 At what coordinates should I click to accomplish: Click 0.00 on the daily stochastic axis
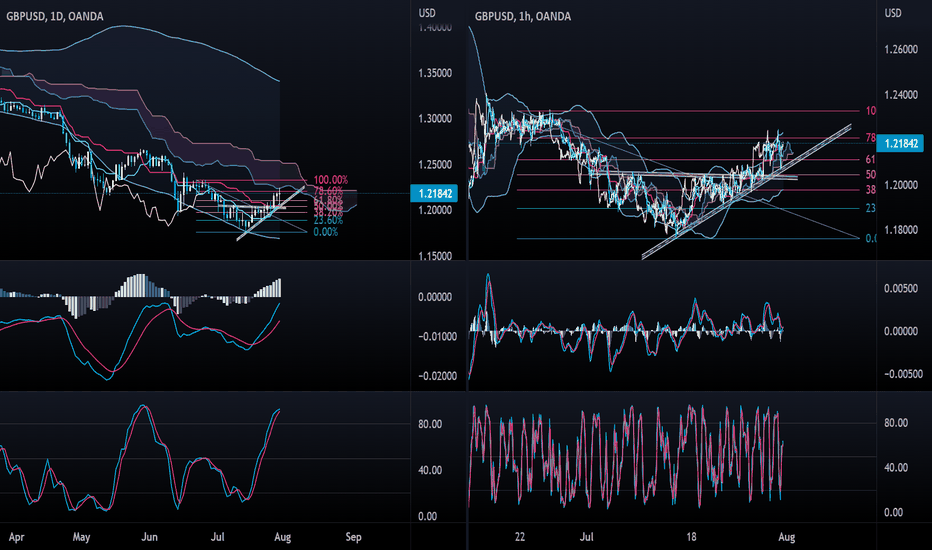pos(427,517)
